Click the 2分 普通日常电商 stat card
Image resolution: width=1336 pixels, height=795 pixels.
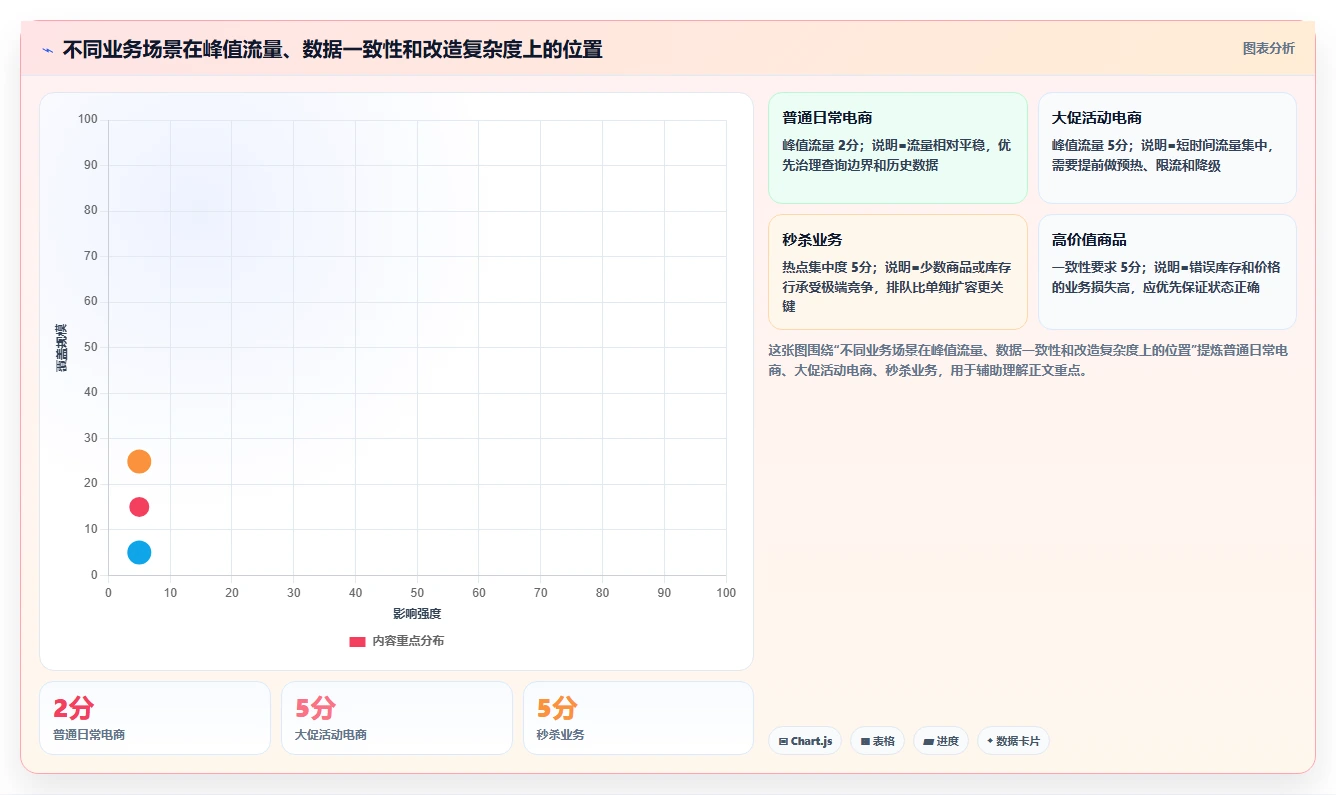155,718
